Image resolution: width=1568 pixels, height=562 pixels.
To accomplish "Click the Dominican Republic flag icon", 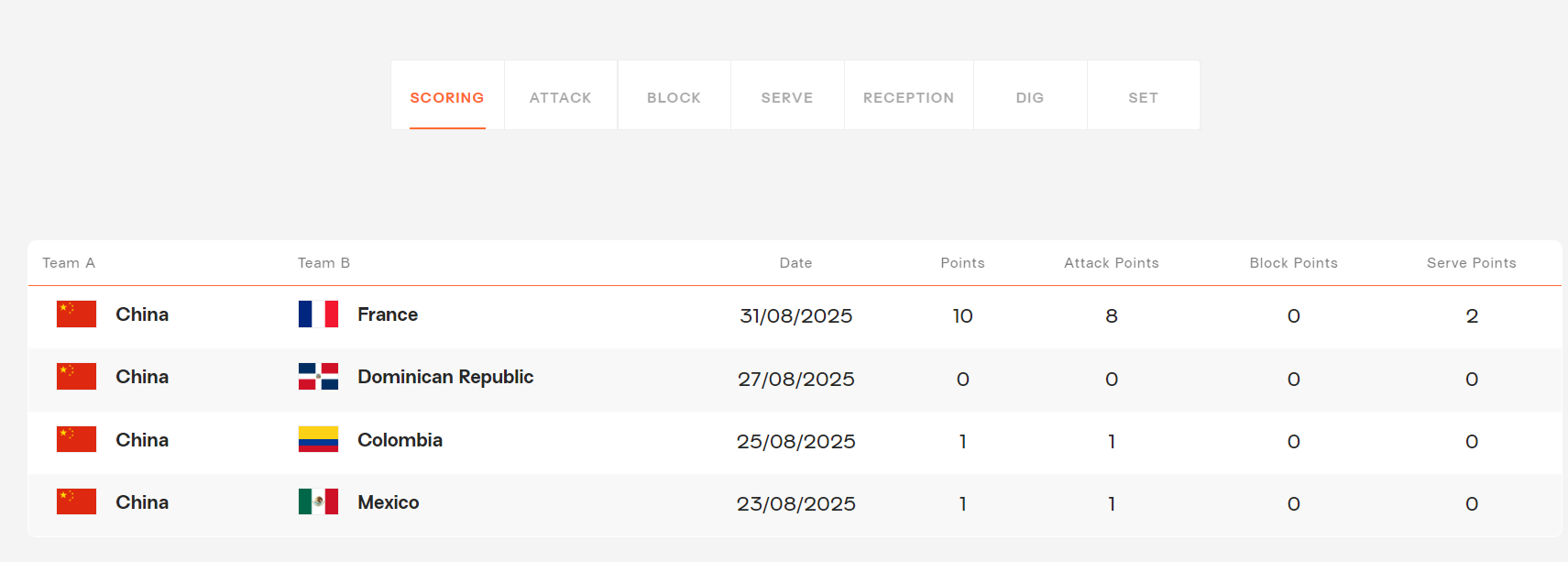I will 318,377.
